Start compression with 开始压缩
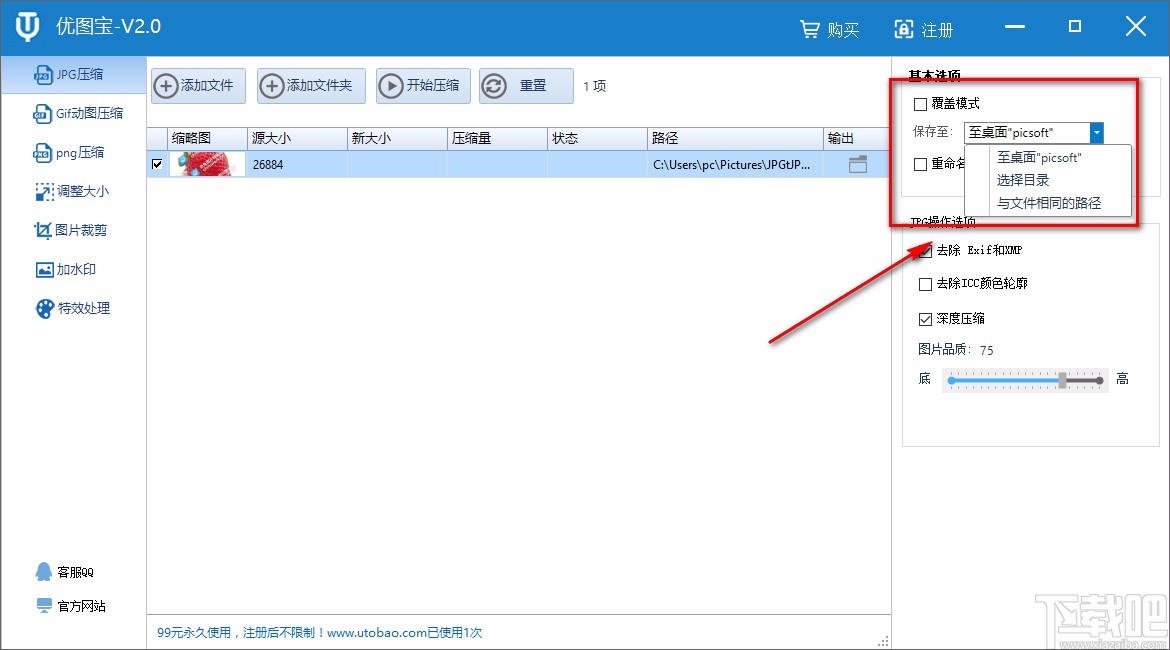Viewport: 1170px width, 650px height. 423,86
